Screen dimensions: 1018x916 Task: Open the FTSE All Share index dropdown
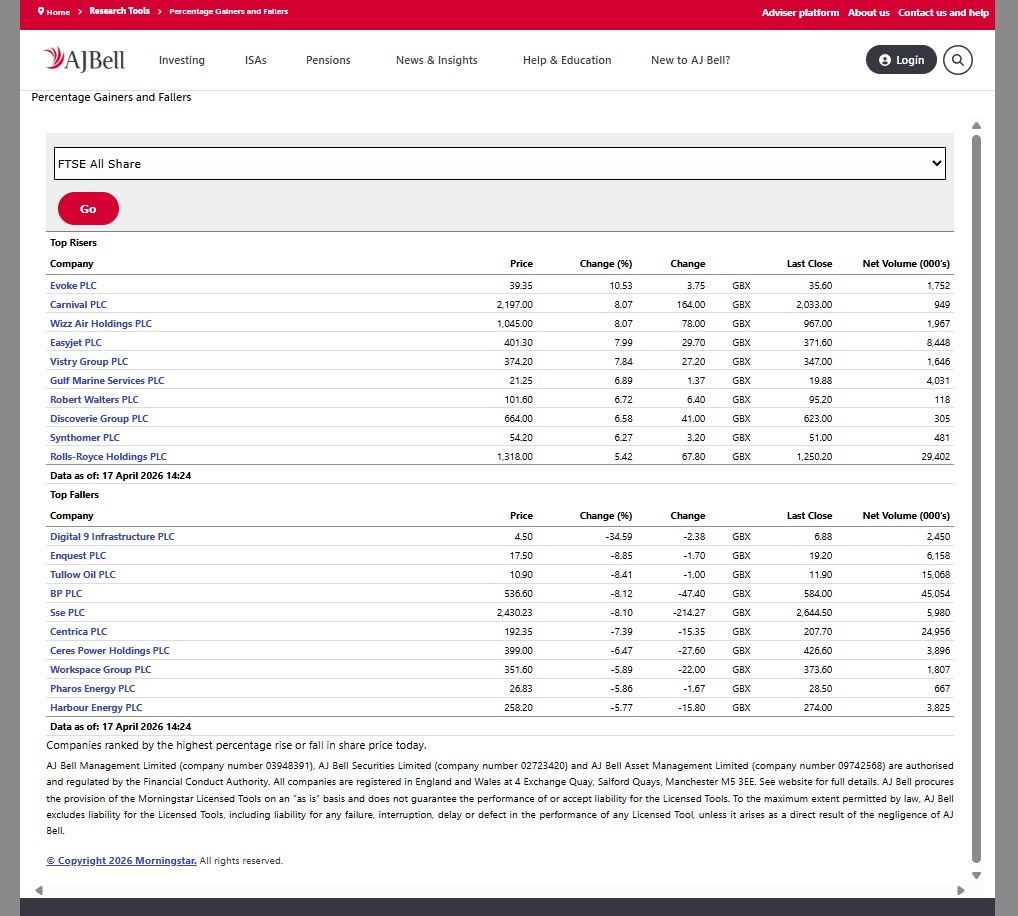tap(499, 164)
